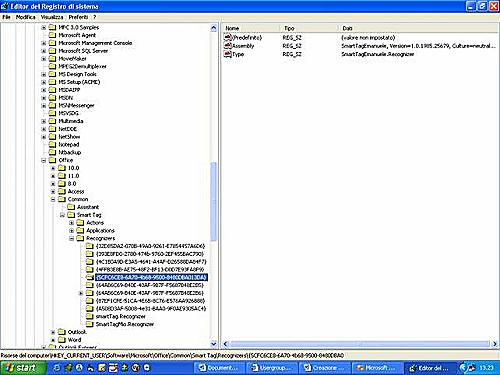Expand the Actions key under Smart Tag
This screenshot has height=375, width=500.
tap(71, 223)
